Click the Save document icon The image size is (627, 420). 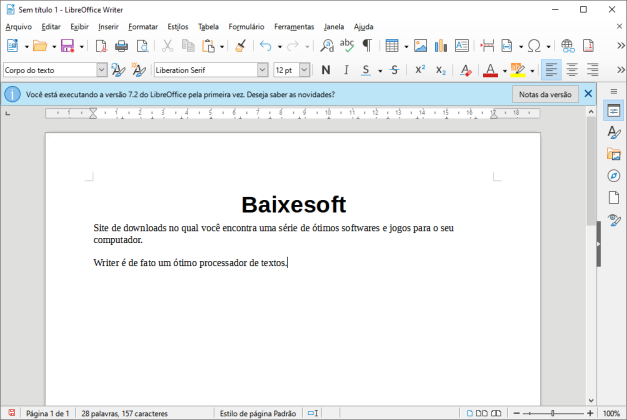click(x=68, y=46)
